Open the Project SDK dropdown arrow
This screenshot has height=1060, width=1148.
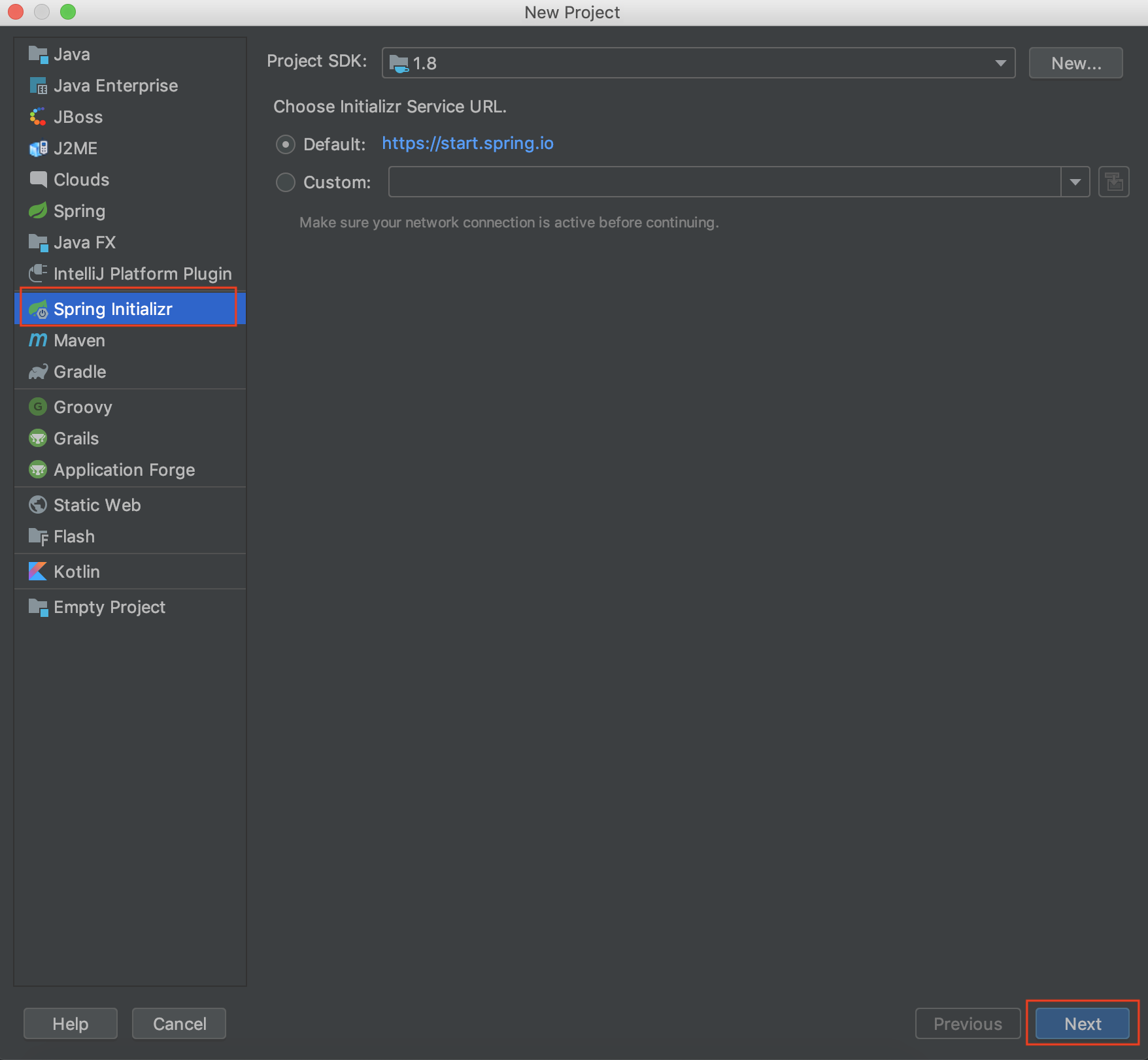coord(1000,63)
